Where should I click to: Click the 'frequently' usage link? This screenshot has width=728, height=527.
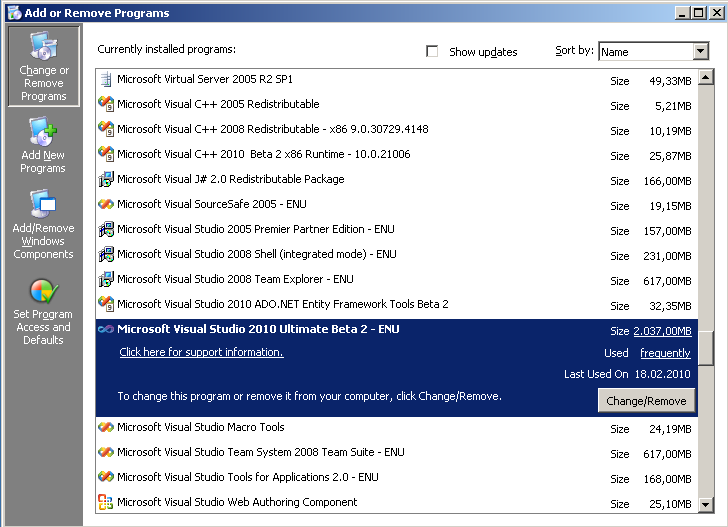coord(665,353)
